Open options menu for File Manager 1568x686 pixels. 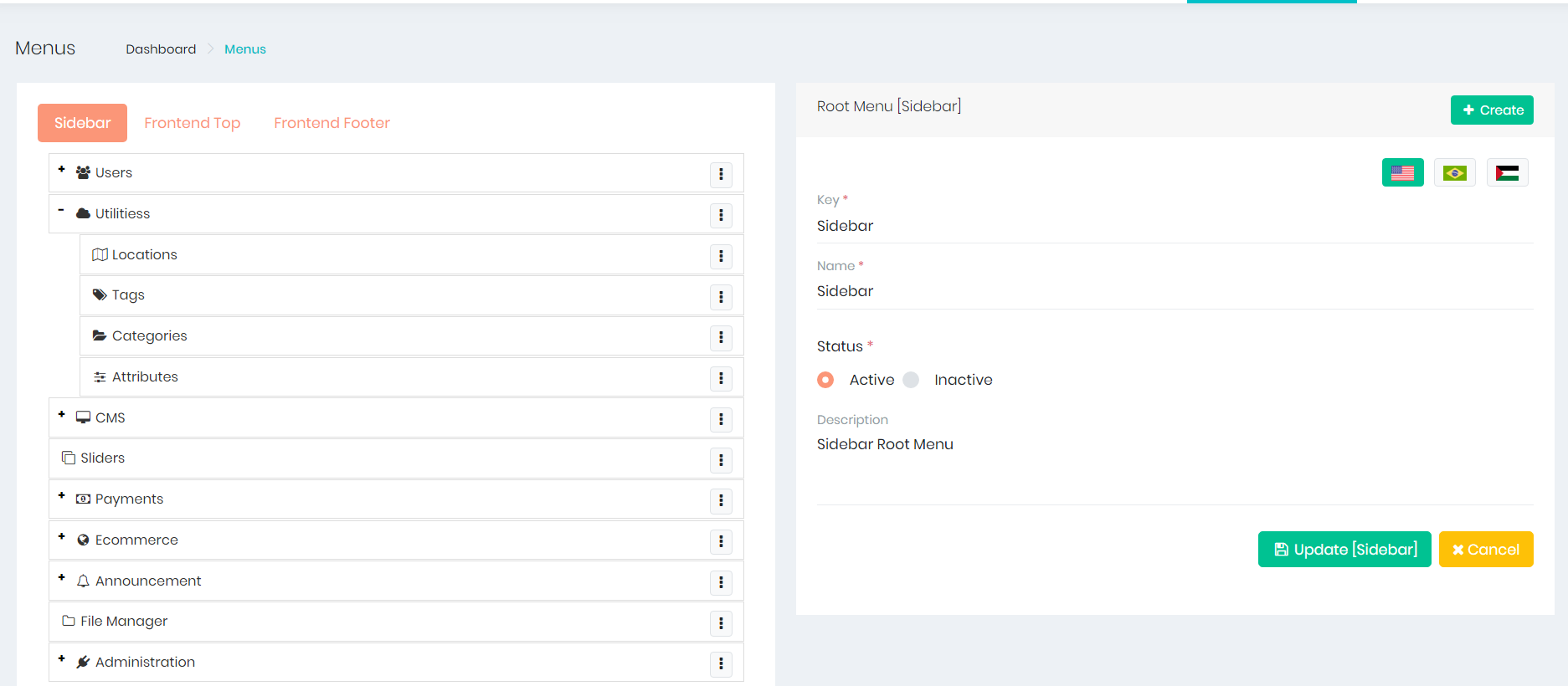721,623
